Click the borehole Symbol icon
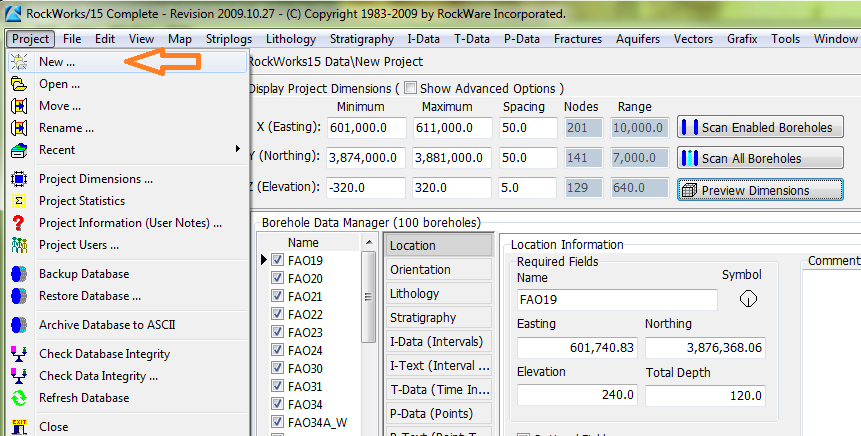This screenshot has width=861, height=436. 748,299
